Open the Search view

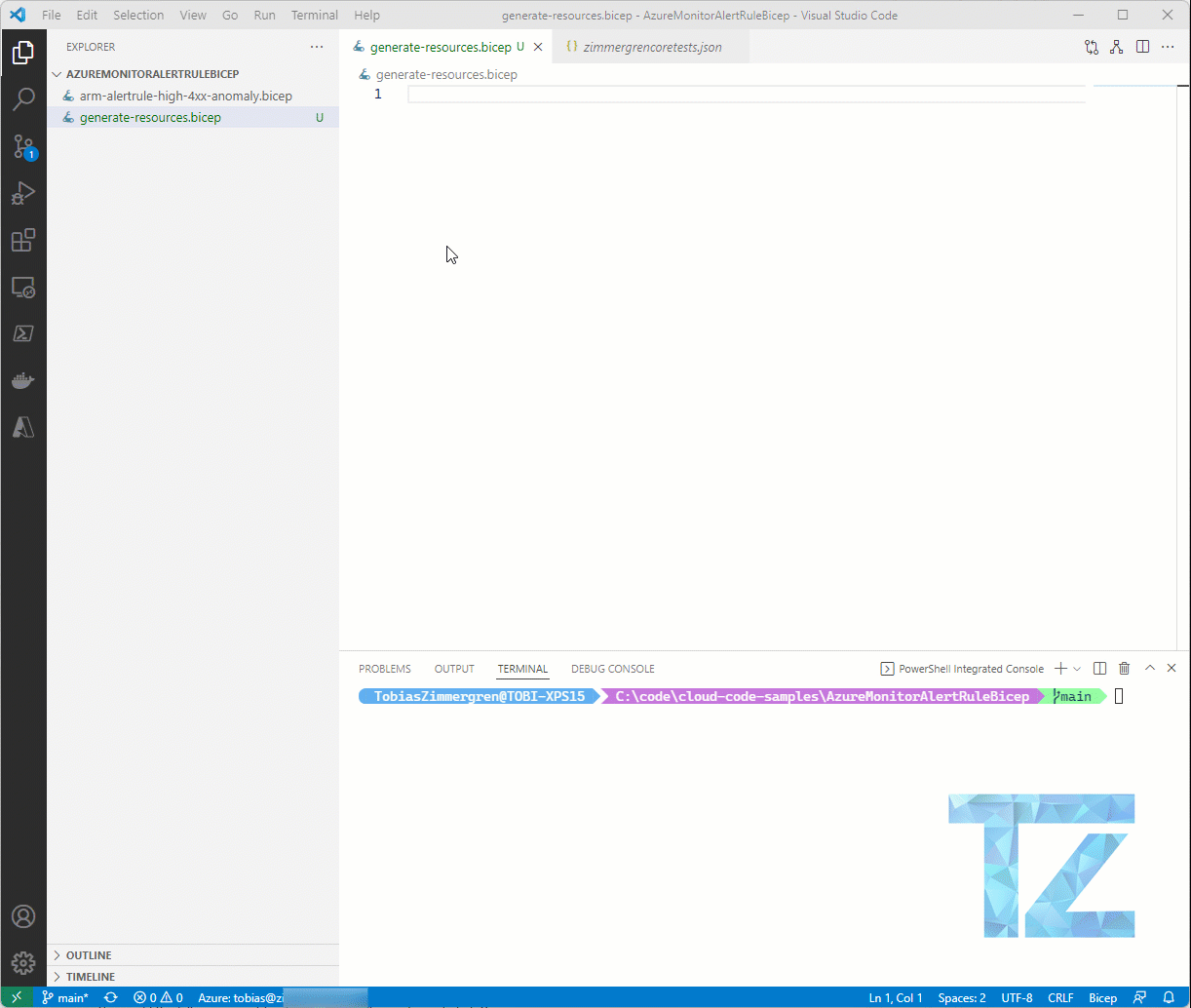tap(23, 98)
